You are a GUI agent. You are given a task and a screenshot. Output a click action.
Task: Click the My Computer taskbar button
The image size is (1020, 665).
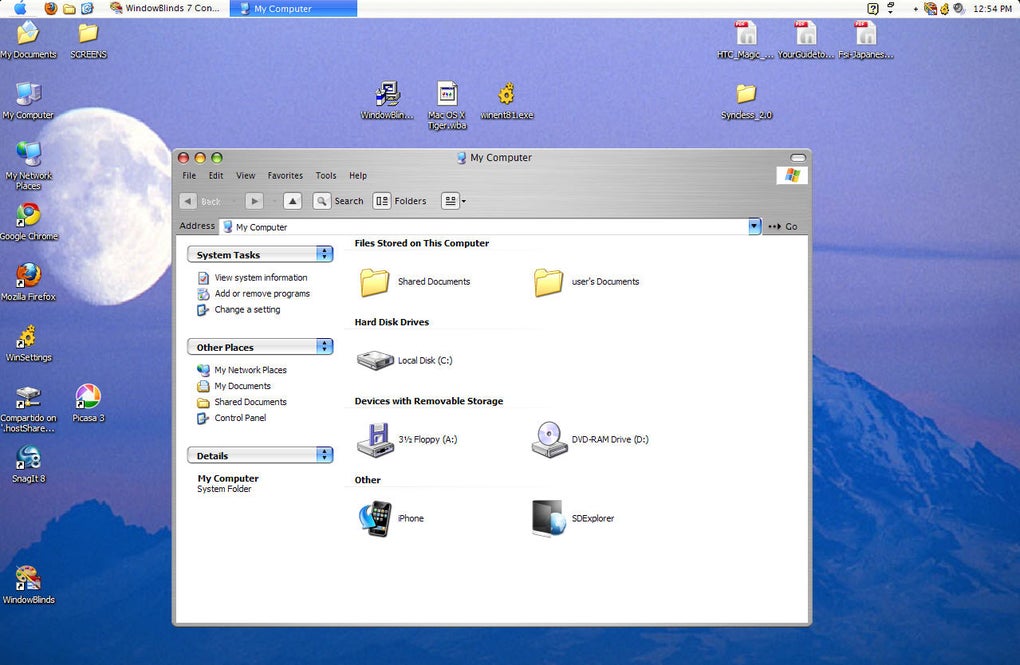click(293, 8)
